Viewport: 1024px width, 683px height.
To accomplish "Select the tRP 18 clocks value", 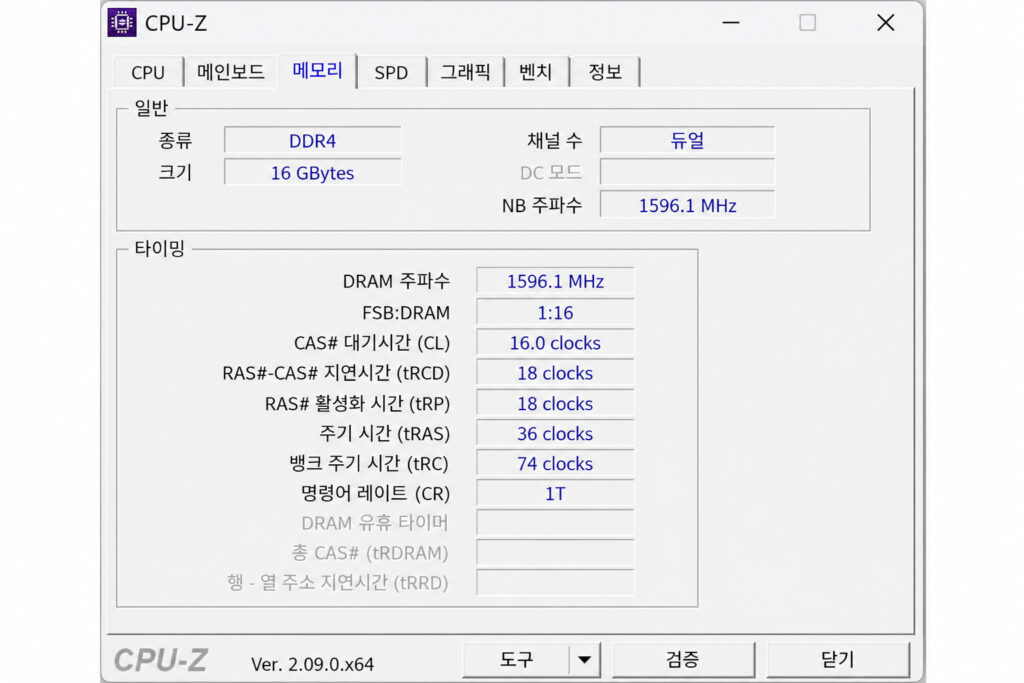I will click(555, 404).
